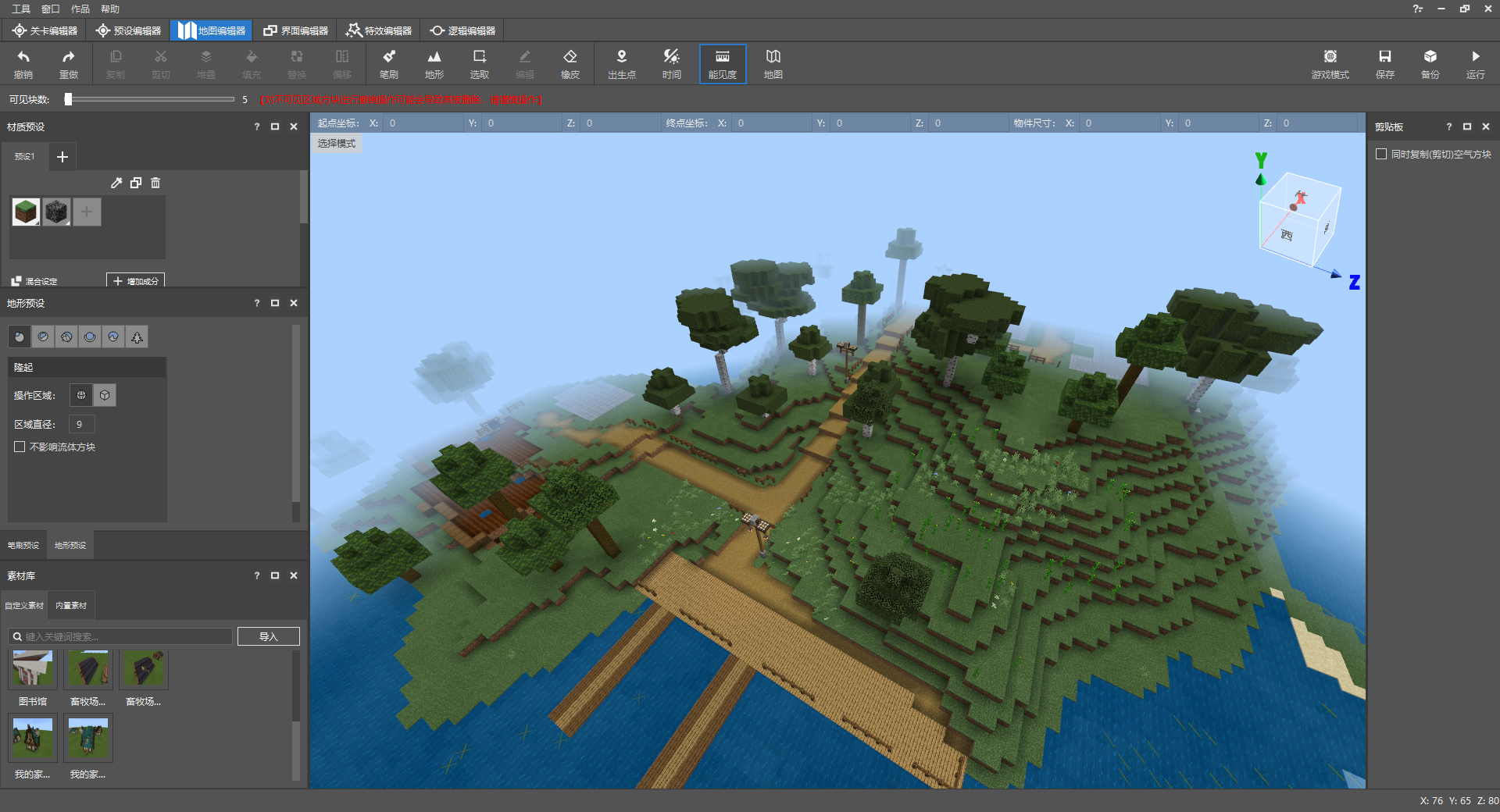
Task: Enable 同时复制(剪切)空气方块 checkbox
Action: pos(1381,154)
